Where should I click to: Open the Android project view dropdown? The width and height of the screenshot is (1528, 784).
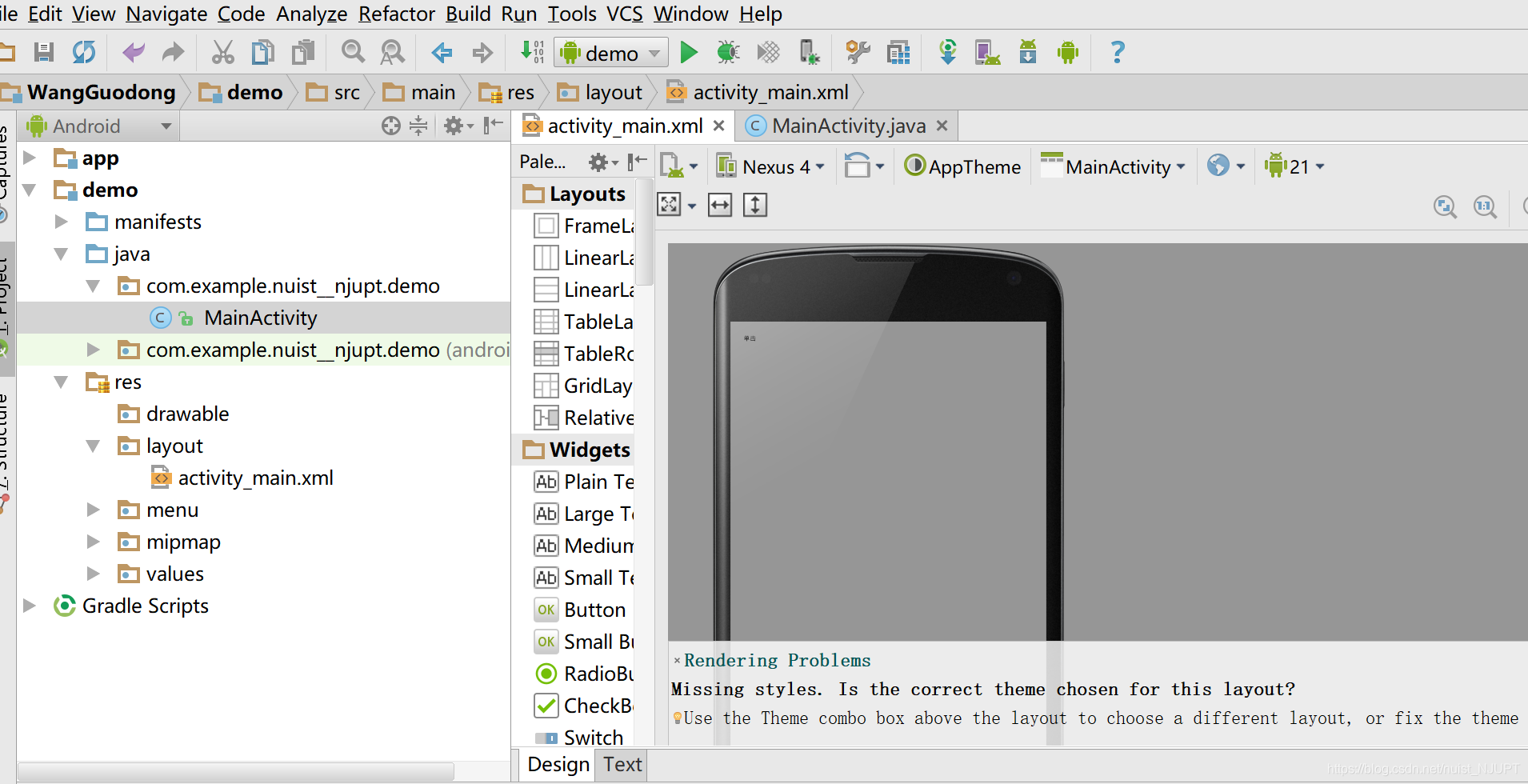tap(99, 126)
